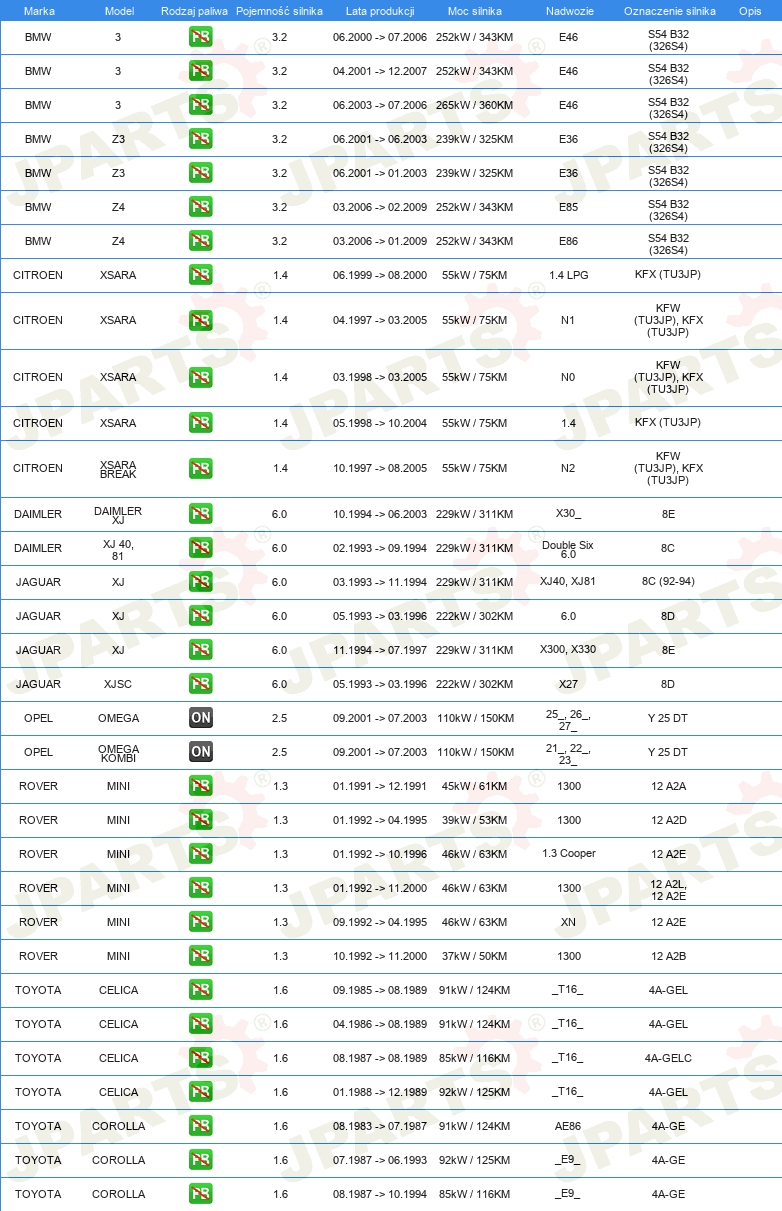This screenshot has height=1211, width=782.
Task: Click the date cell 08.1983 -> 07.1987
Action: pos(380,1127)
